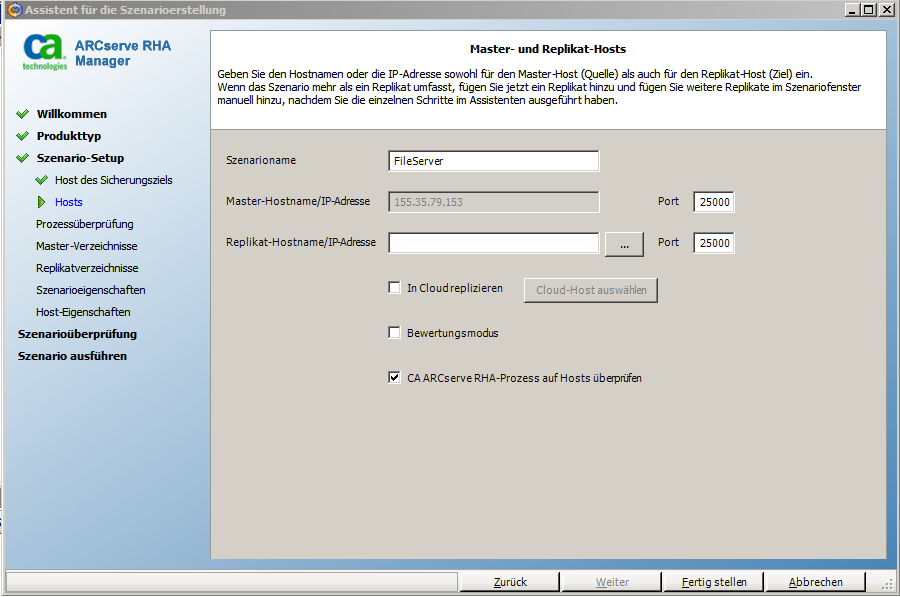Click the Abbrechen button

coord(816,582)
